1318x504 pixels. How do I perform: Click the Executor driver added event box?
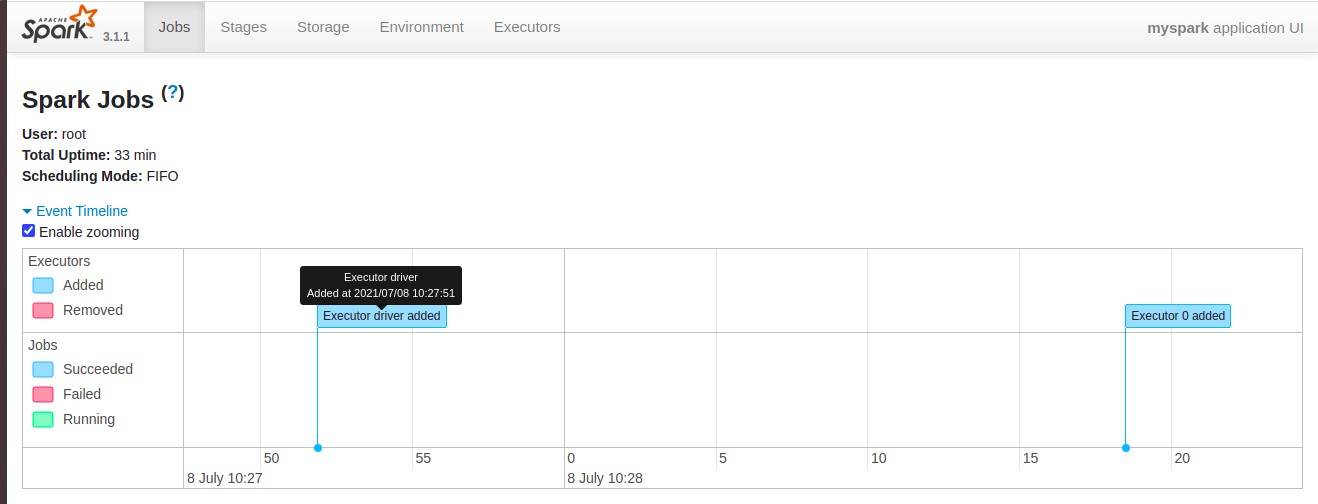click(382, 316)
